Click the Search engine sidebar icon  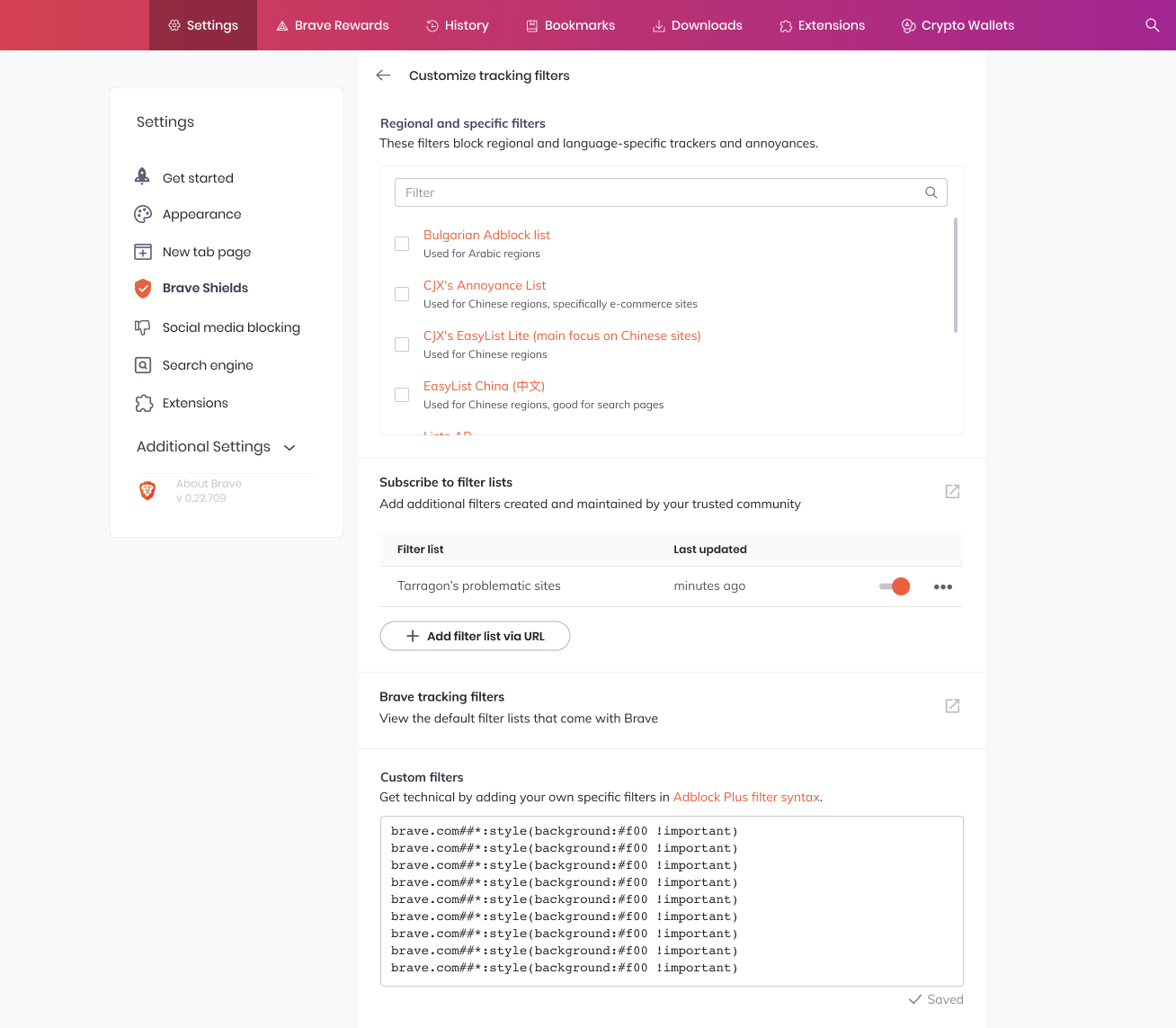[143, 365]
